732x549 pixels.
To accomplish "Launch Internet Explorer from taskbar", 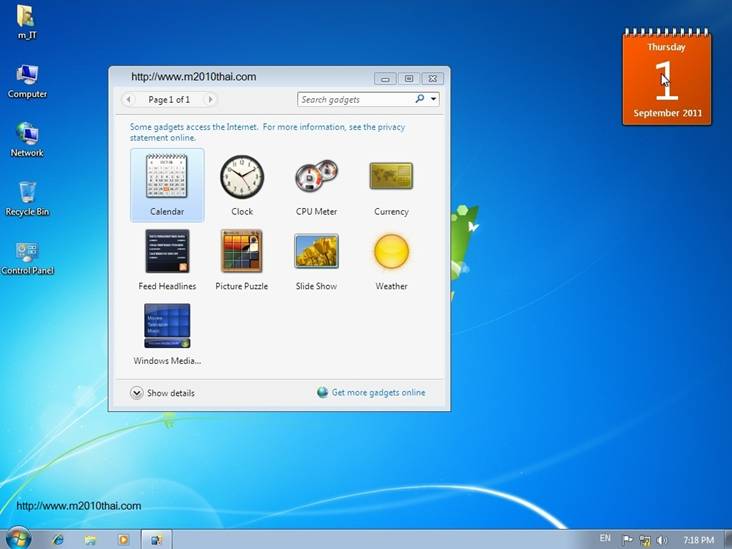I will (x=58, y=540).
